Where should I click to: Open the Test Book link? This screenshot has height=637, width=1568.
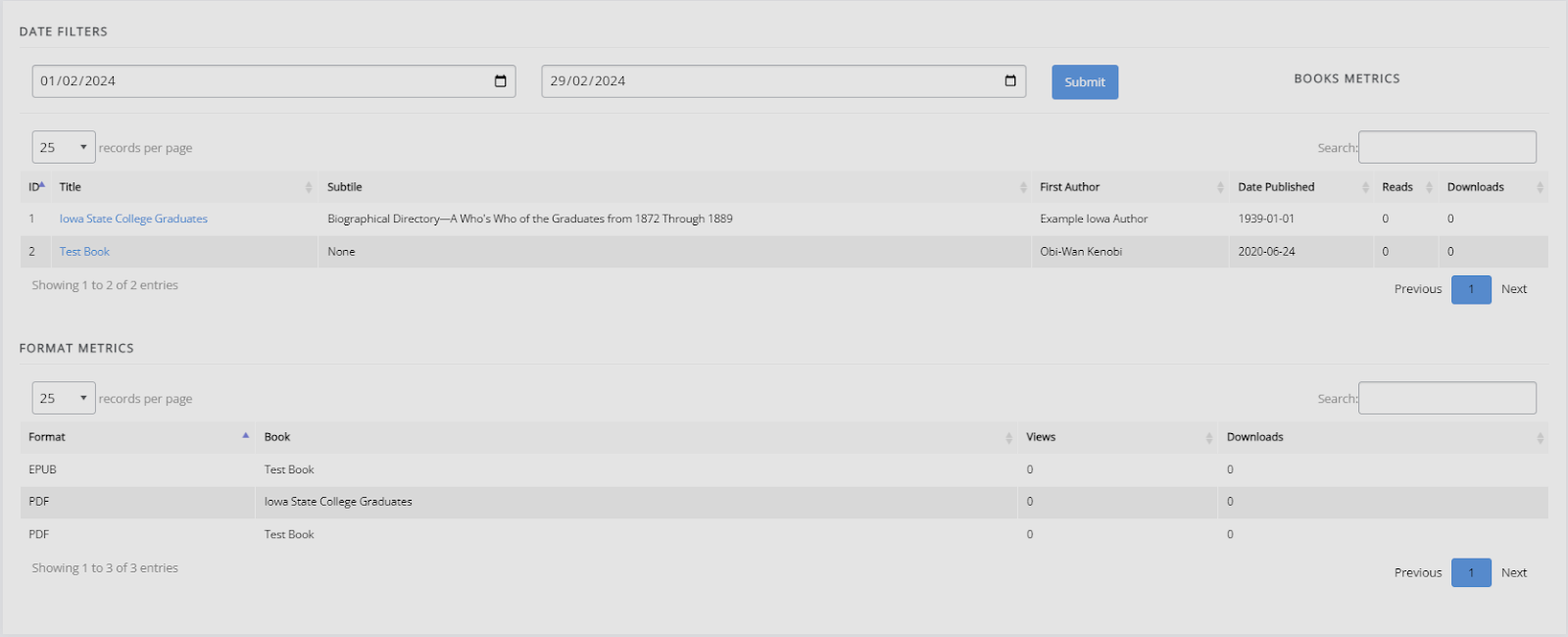click(x=84, y=252)
